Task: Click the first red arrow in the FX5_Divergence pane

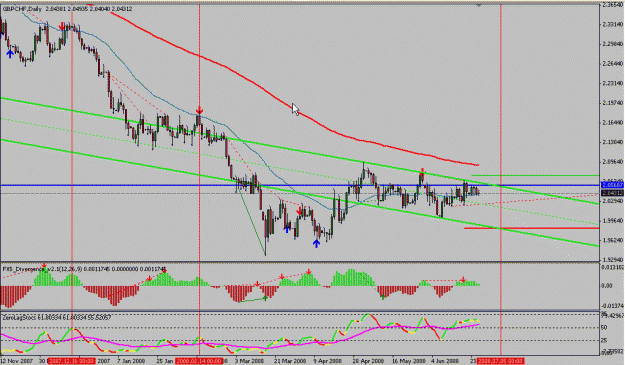Action: click(44, 265)
